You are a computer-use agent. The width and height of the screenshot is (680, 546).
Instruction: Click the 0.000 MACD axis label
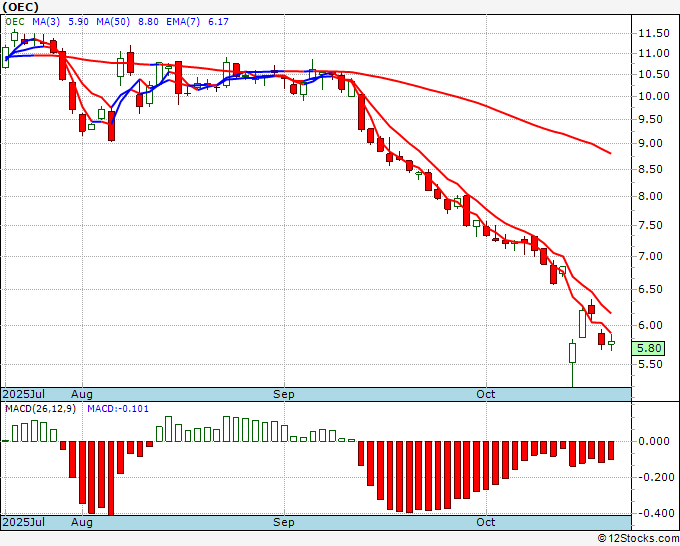pos(654,441)
